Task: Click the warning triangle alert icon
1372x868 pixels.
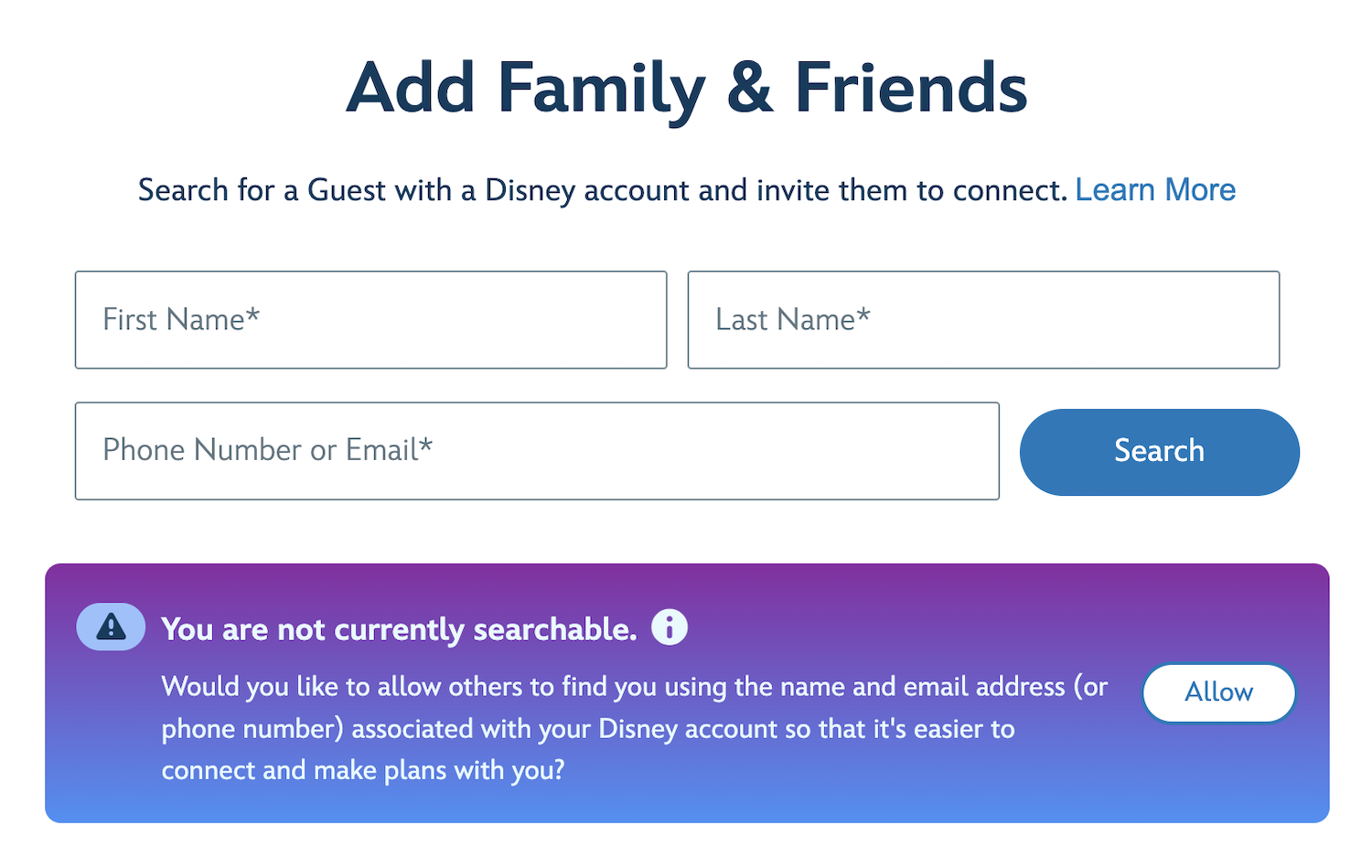Action: [x=111, y=627]
